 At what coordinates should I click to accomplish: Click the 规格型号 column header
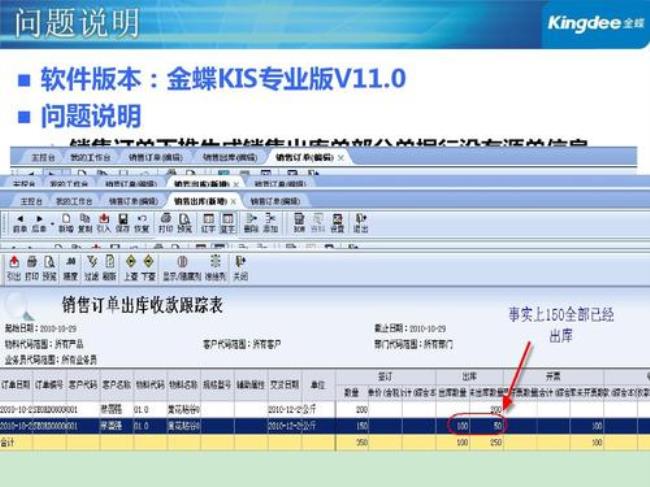(217, 385)
